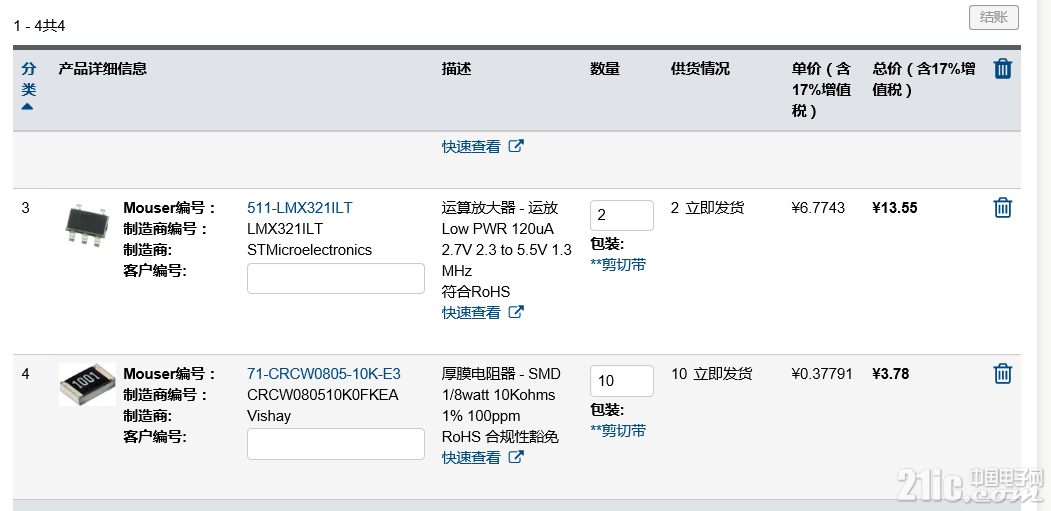Image resolution: width=1051 pixels, height=511 pixels.
Task: Remove LMX321ILT row with trash icon
Action: [x=1003, y=208]
